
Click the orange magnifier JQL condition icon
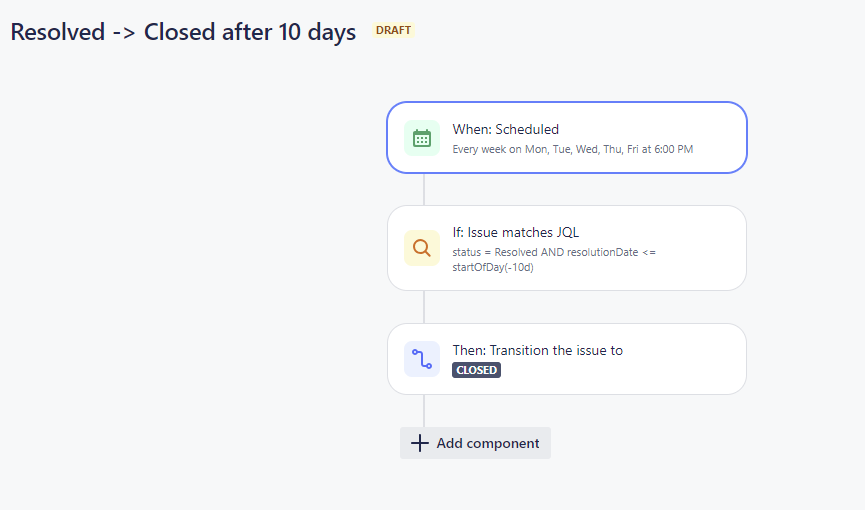(x=422, y=248)
